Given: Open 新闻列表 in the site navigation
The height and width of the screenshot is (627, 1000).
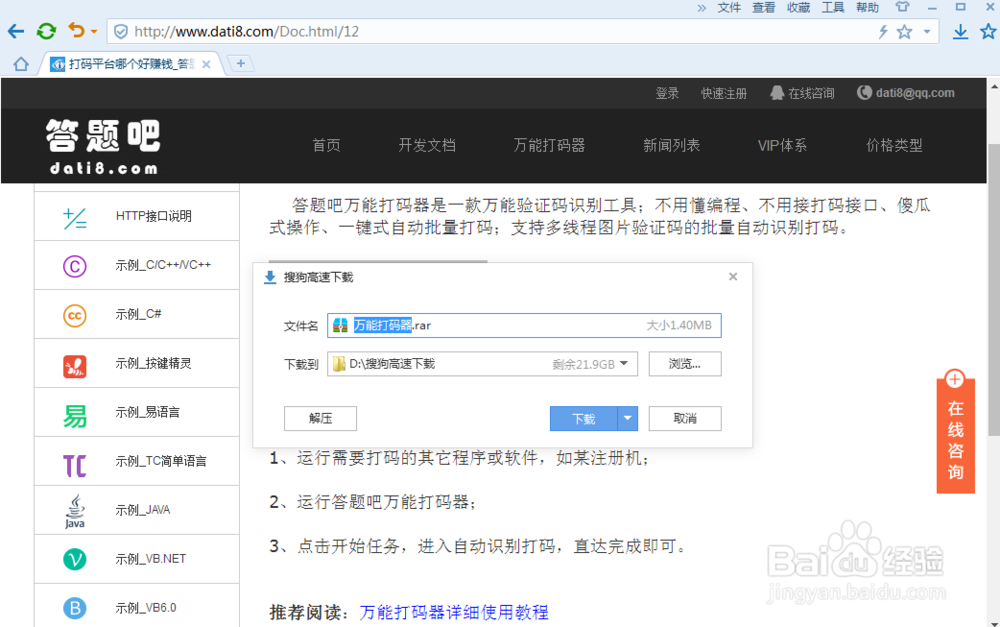Looking at the screenshot, I should pos(672,145).
